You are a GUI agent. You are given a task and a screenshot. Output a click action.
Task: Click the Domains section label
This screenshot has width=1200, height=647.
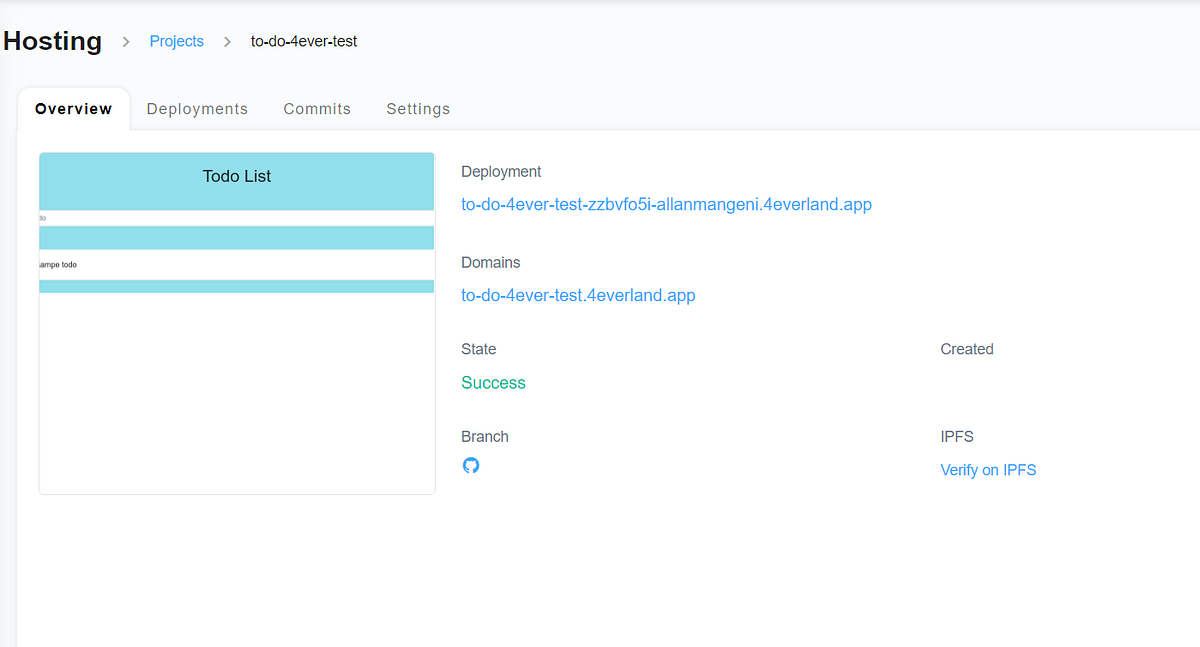[491, 262]
